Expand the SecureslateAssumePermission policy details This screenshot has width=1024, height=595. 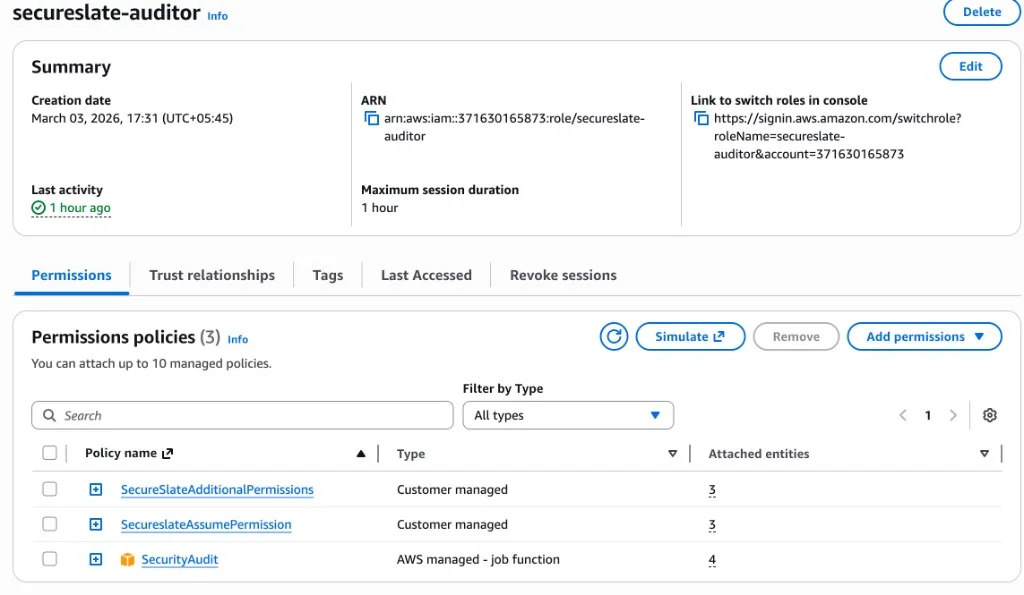pyautogui.click(x=96, y=524)
